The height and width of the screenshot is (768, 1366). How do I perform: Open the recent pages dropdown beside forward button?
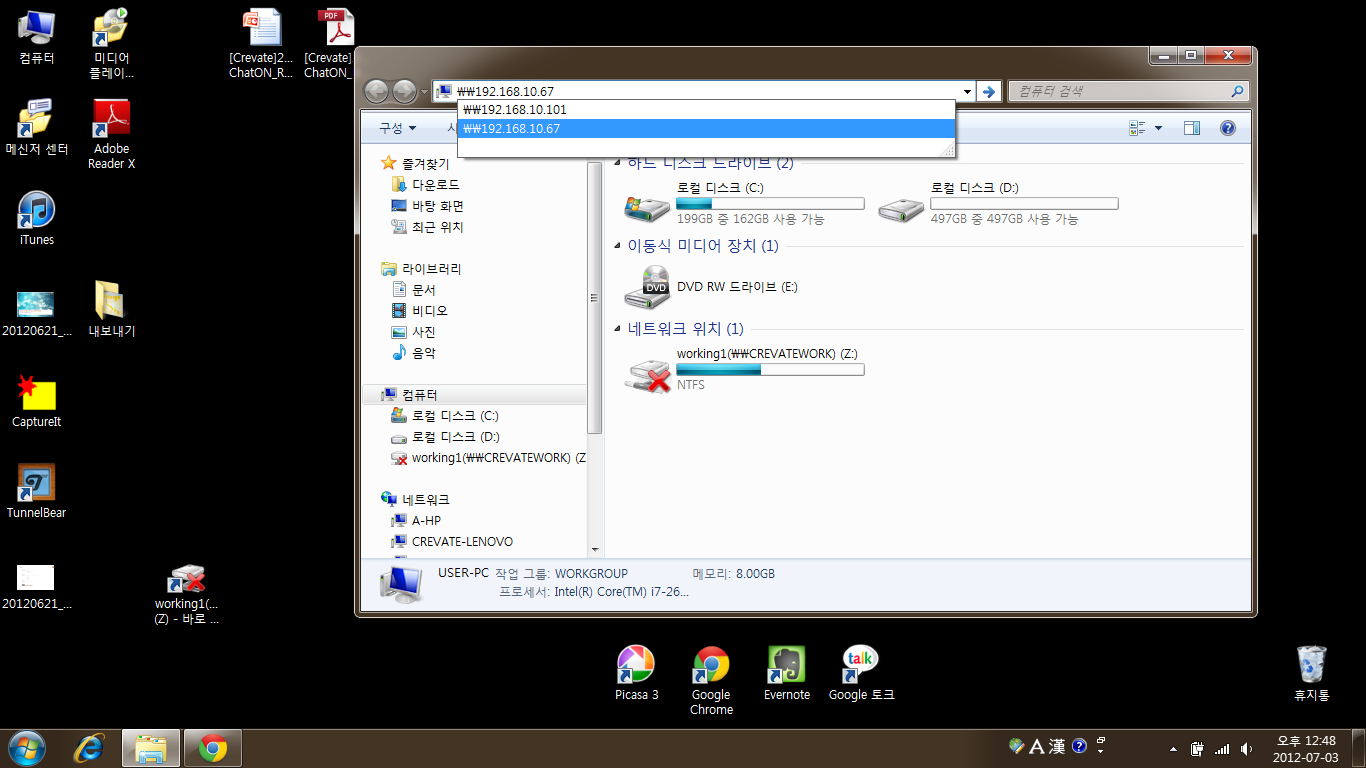click(x=424, y=92)
